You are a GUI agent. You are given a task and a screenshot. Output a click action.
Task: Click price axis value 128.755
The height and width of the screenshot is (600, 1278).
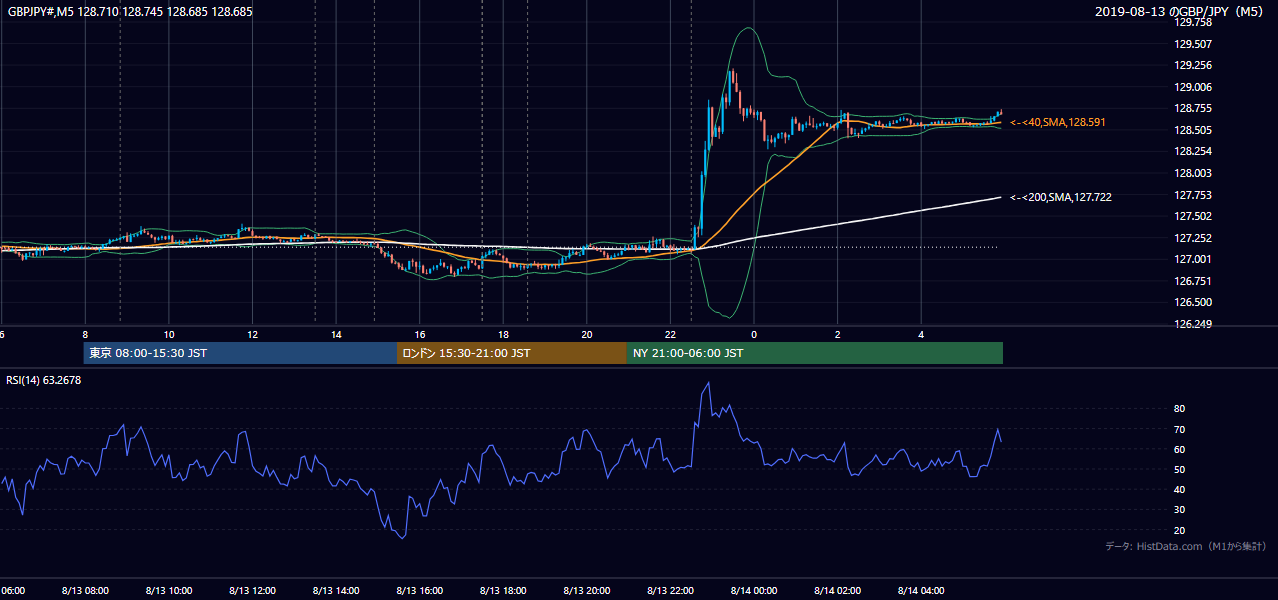(x=1194, y=108)
